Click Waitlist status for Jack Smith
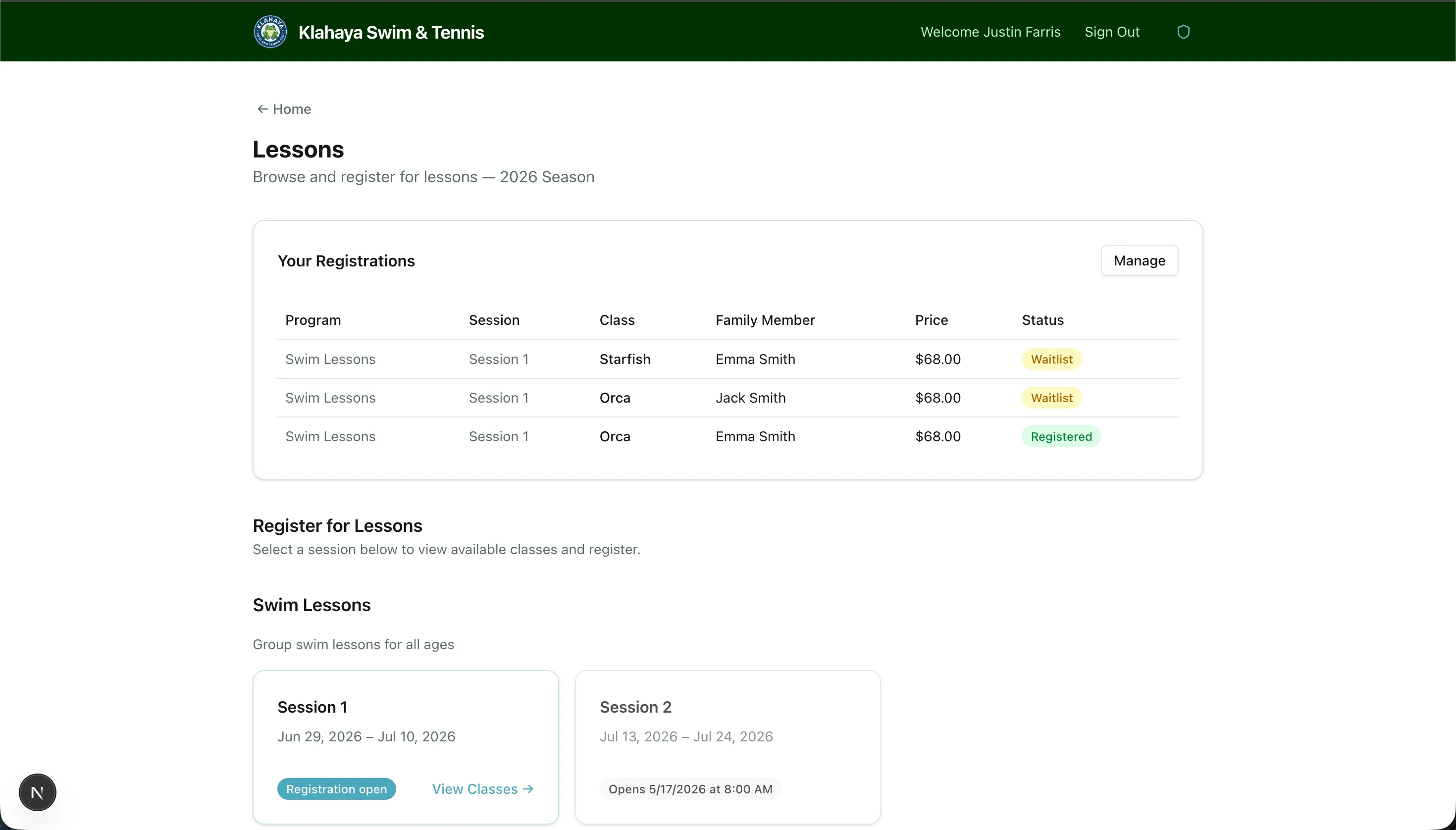1456x830 pixels. pos(1051,398)
